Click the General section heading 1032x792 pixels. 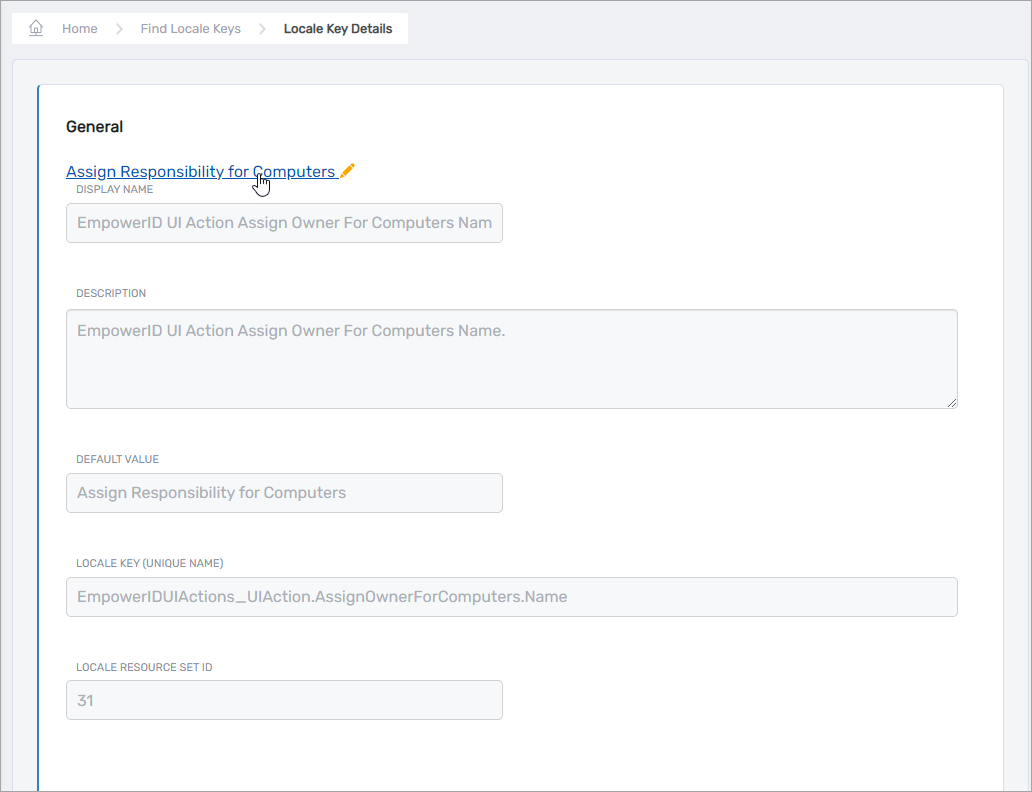[94, 127]
